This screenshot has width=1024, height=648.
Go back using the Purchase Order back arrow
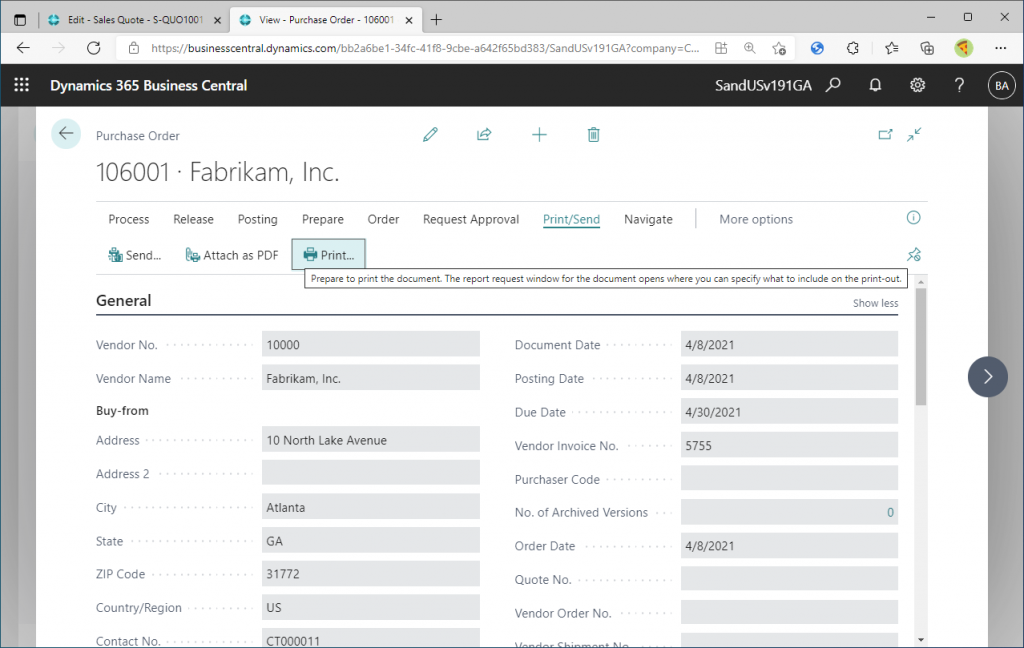tap(66, 134)
